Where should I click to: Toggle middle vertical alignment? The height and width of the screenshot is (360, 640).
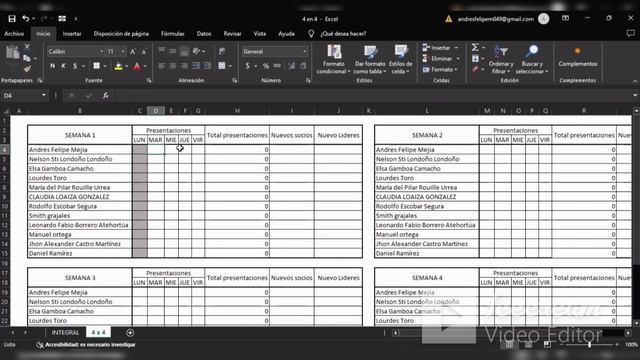(173, 51)
